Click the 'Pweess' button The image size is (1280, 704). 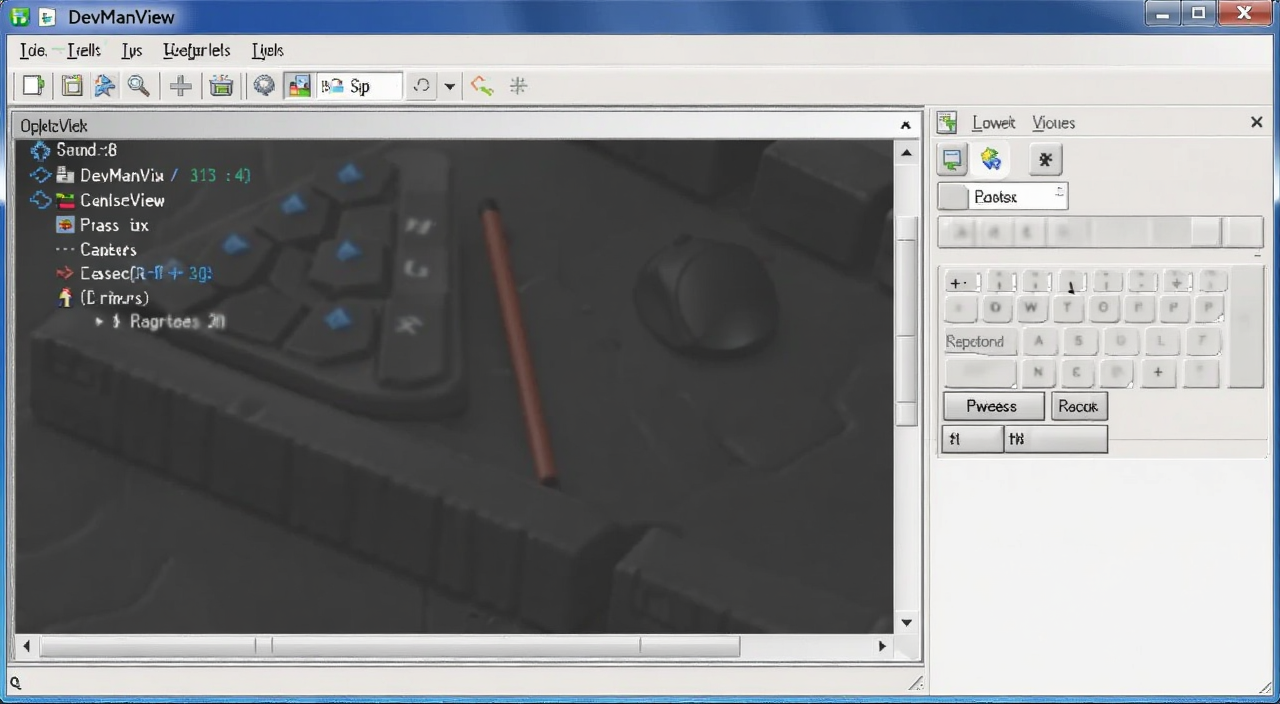(993, 406)
